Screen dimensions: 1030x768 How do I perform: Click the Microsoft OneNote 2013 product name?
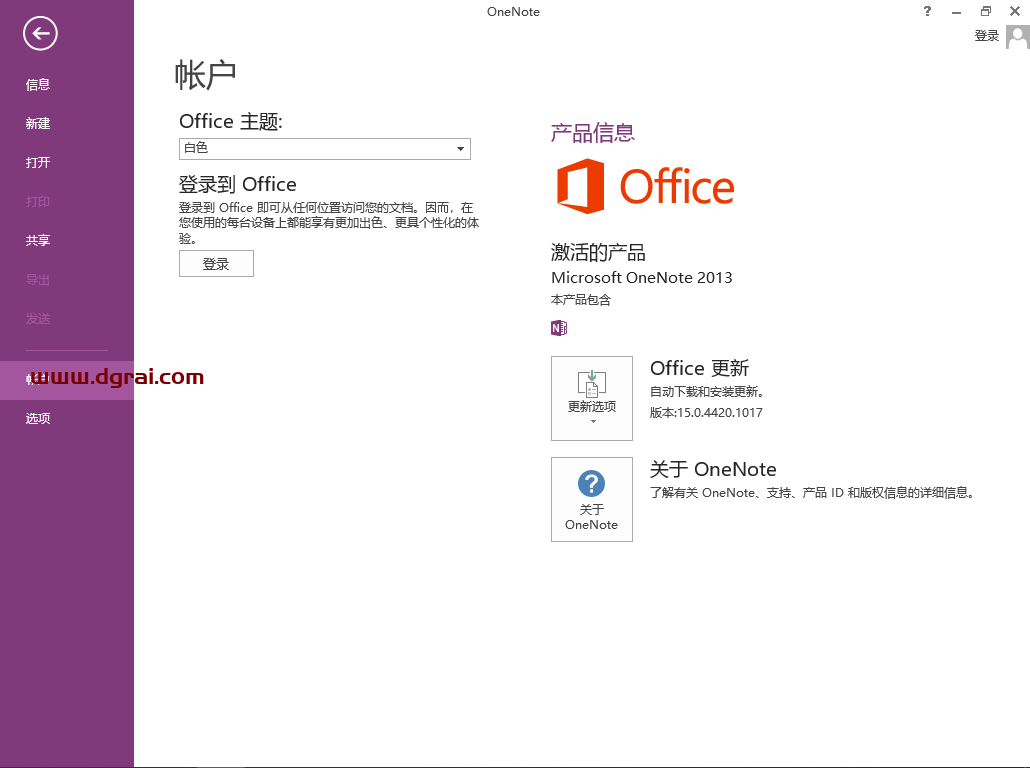642,277
